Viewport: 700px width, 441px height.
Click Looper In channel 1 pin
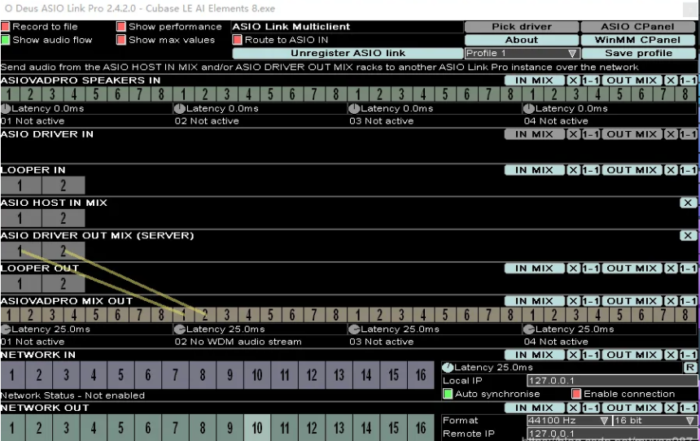[x=20, y=186]
